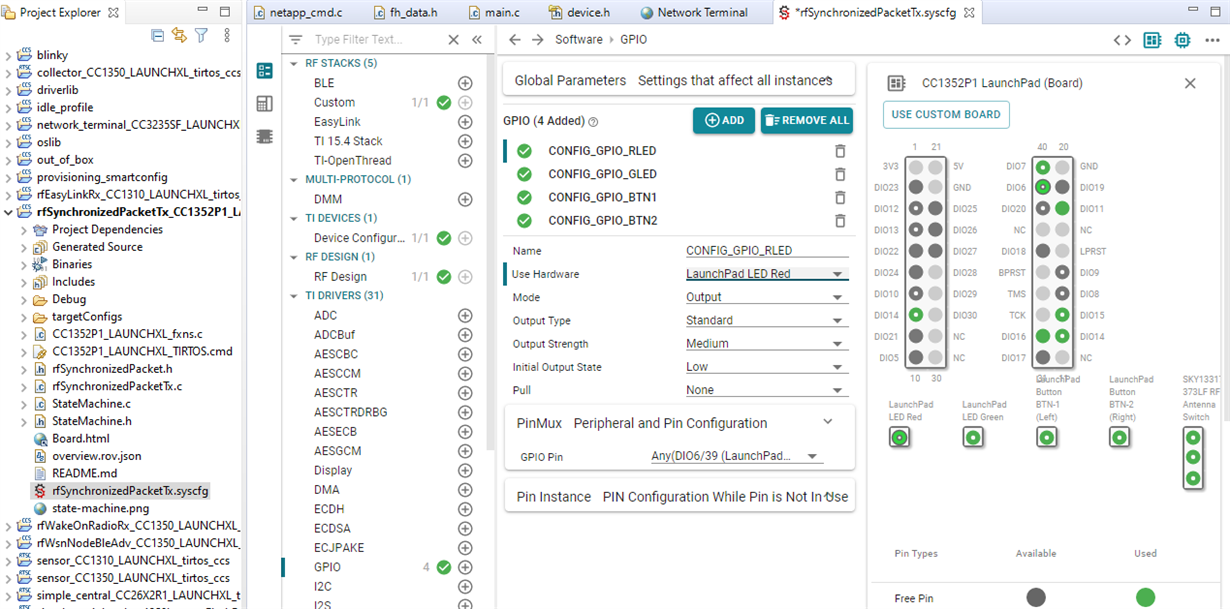This screenshot has width=1230, height=609.
Task: Open the GPIO Pin dropdown
Action: pos(736,456)
